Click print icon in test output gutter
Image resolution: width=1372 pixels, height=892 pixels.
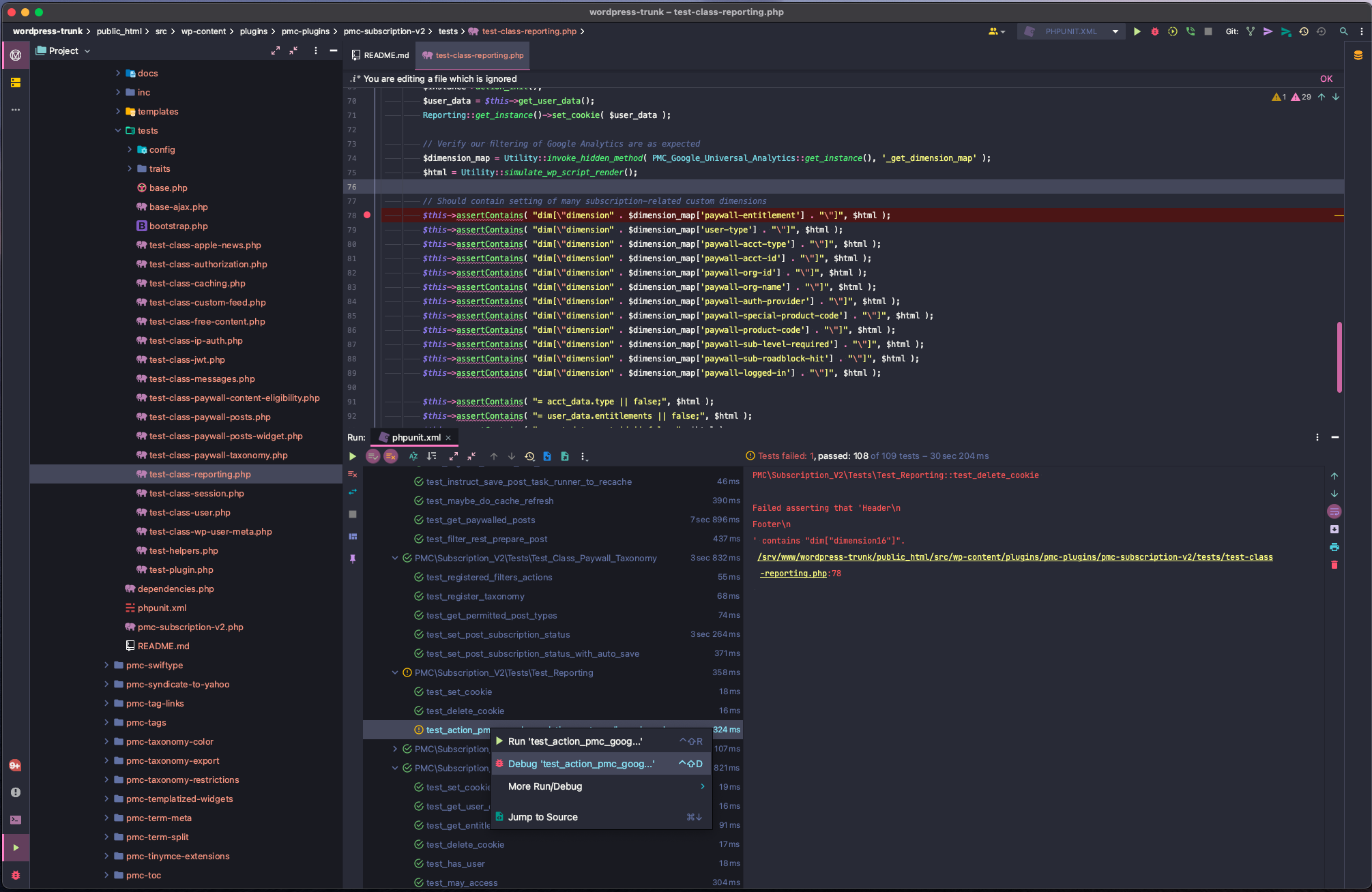pos(1334,547)
